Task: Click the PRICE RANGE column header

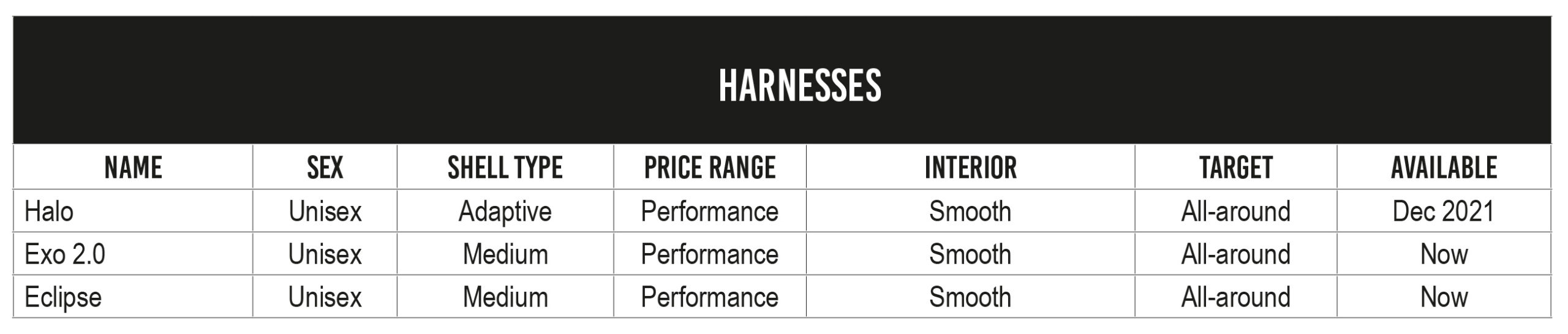Action: coord(710,168)
